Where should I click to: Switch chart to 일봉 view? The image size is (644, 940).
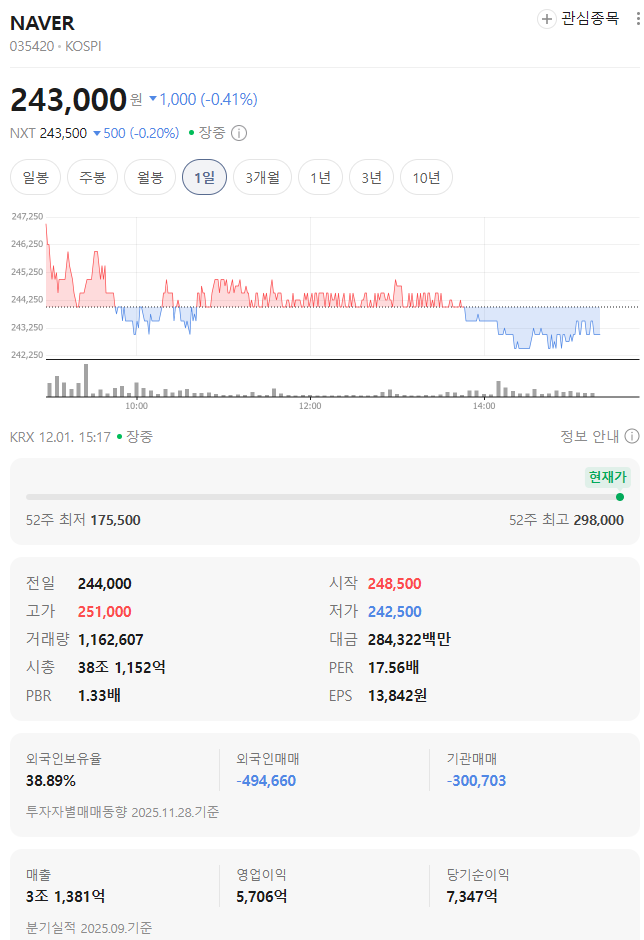pyautogui.click(x=35, y=177)
